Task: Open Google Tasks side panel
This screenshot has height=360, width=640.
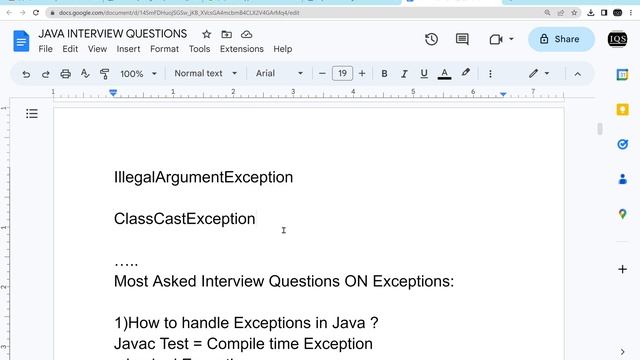Action: pyautogui.click(x=622, y=144)
